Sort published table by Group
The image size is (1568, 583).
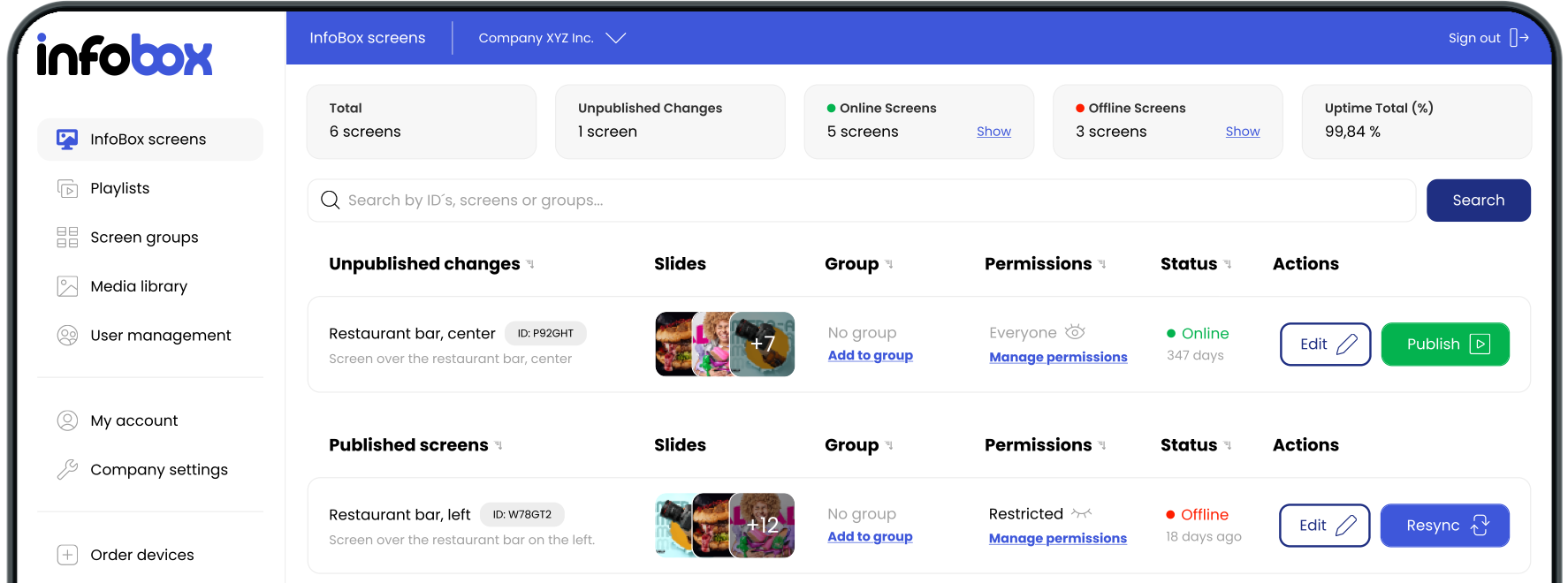(x=889, y=445)
